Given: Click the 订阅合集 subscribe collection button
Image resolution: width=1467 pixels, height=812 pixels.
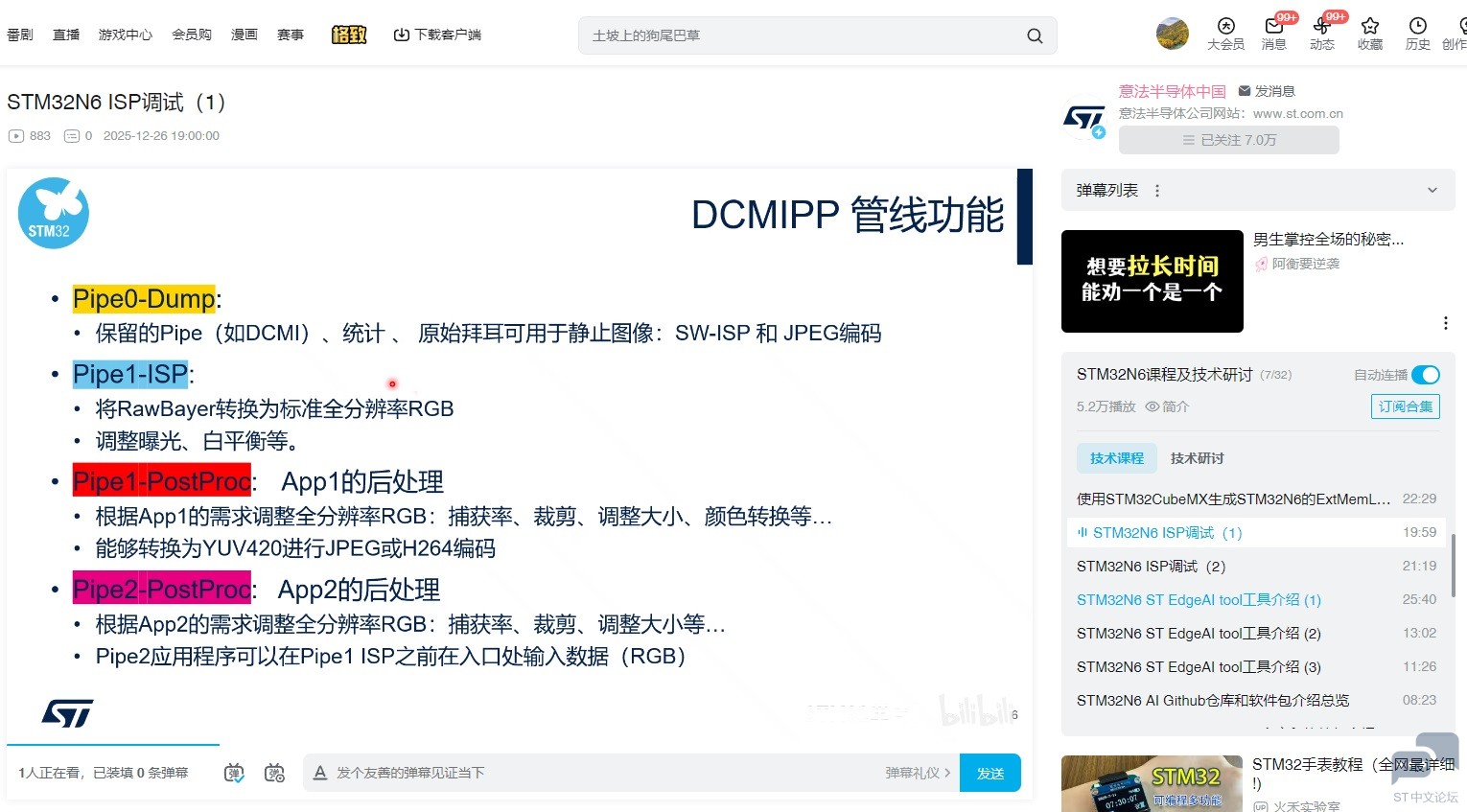Looking at the screenshot, I should tap(1405, 406).
